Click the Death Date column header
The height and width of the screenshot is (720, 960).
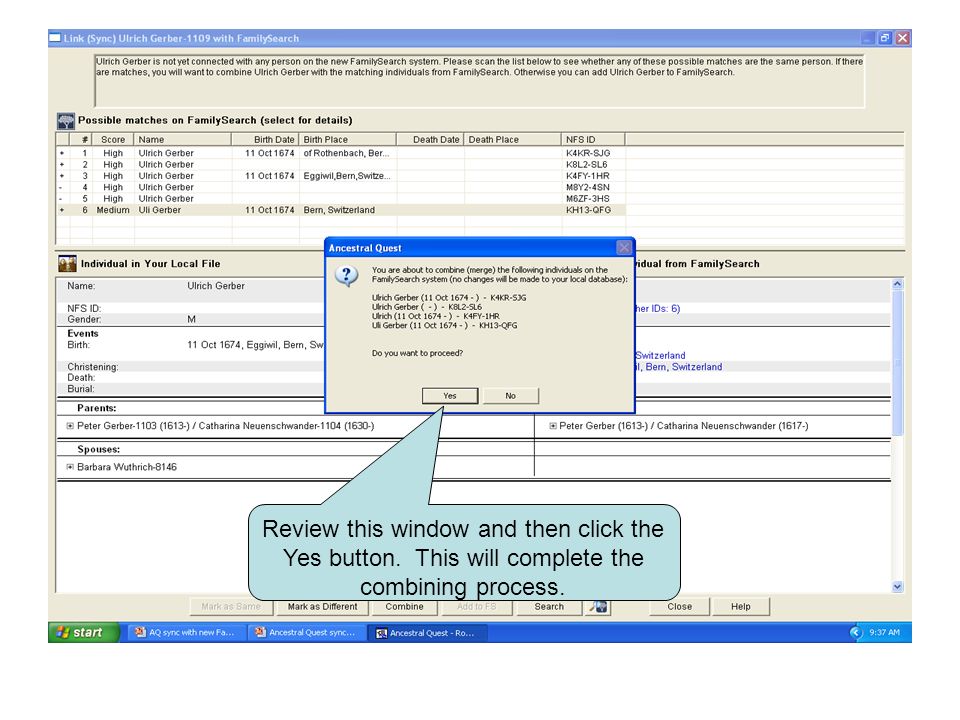pos(430,140)
